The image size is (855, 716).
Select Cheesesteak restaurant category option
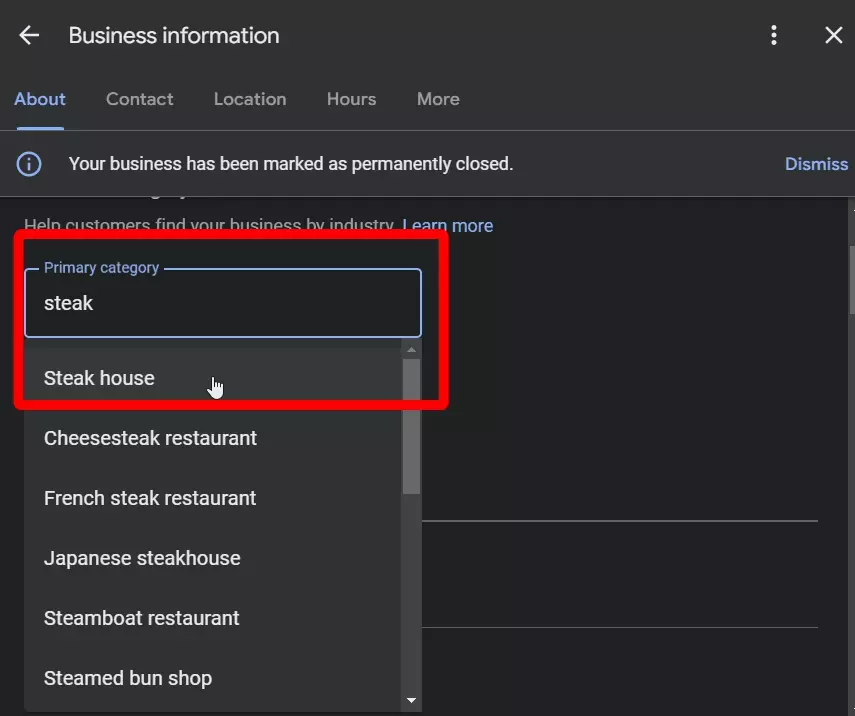click(151, 438)
